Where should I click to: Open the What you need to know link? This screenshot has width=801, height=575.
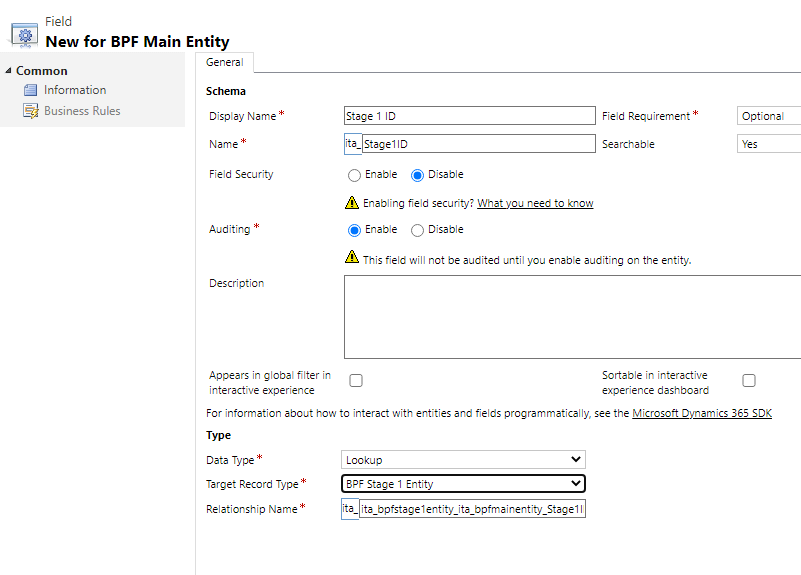click(x=535, y=203)
